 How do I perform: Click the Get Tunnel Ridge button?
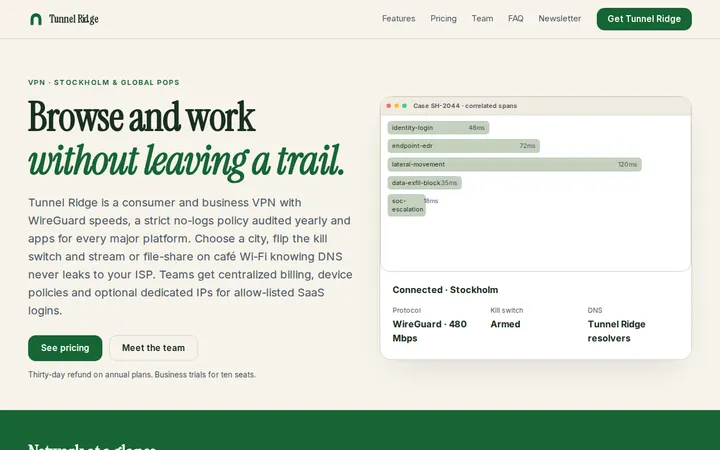644,19
